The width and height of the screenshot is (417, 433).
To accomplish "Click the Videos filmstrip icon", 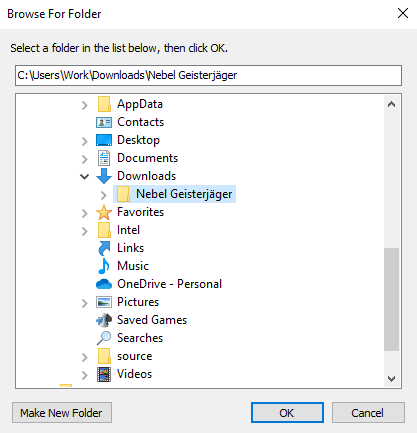I will (x=104, y=374).
